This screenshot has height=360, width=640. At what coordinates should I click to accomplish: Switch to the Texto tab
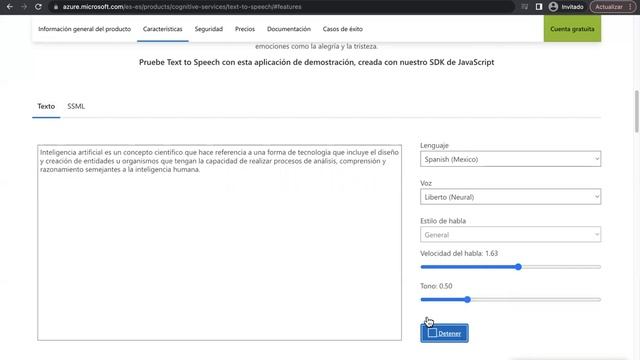point(46,106)
